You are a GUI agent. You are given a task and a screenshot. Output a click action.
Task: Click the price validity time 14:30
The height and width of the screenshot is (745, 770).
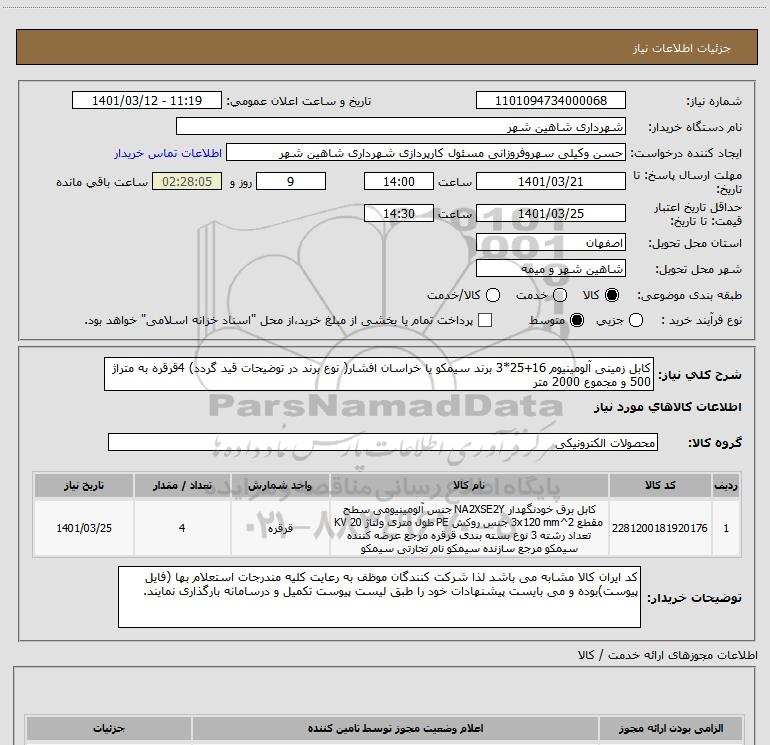click(399, 213)
